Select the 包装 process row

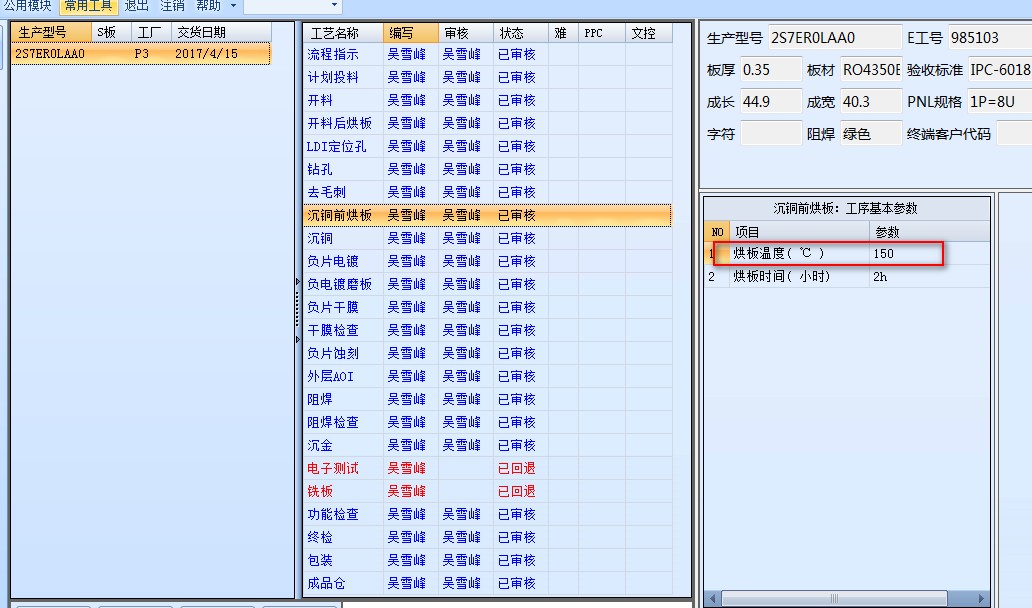(488, 561)
